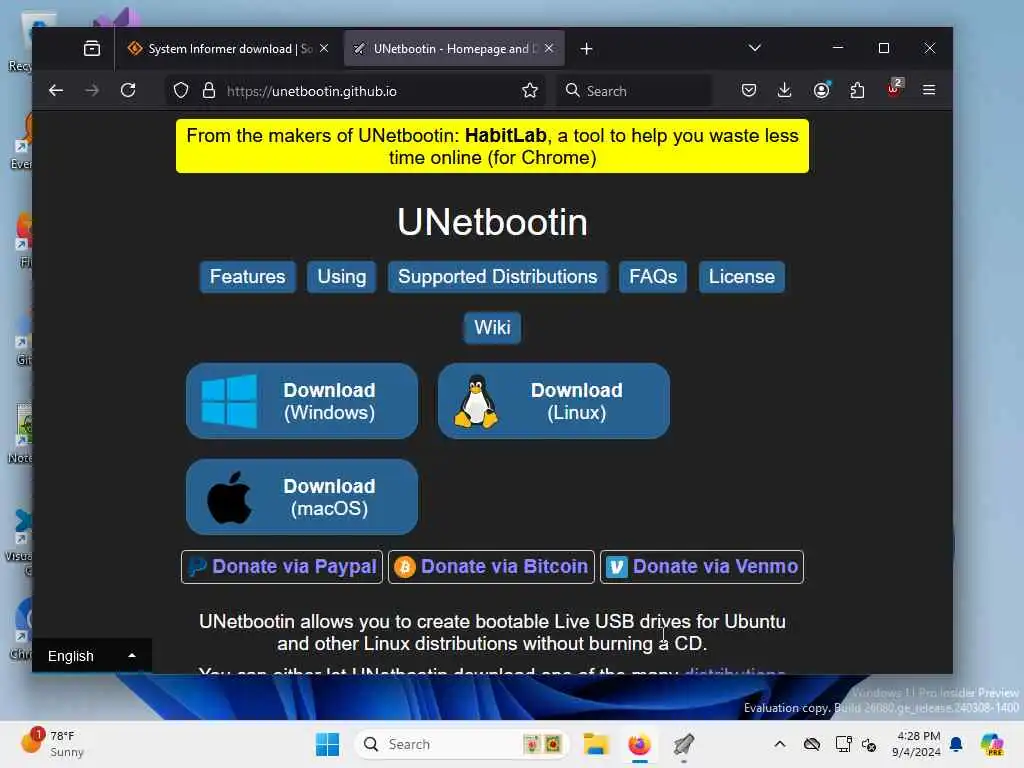Reload the UNetbootin page
Image resolution: width=1024 pixels, height=768 pixels.
pyautogui.click(x=128, y=91)
